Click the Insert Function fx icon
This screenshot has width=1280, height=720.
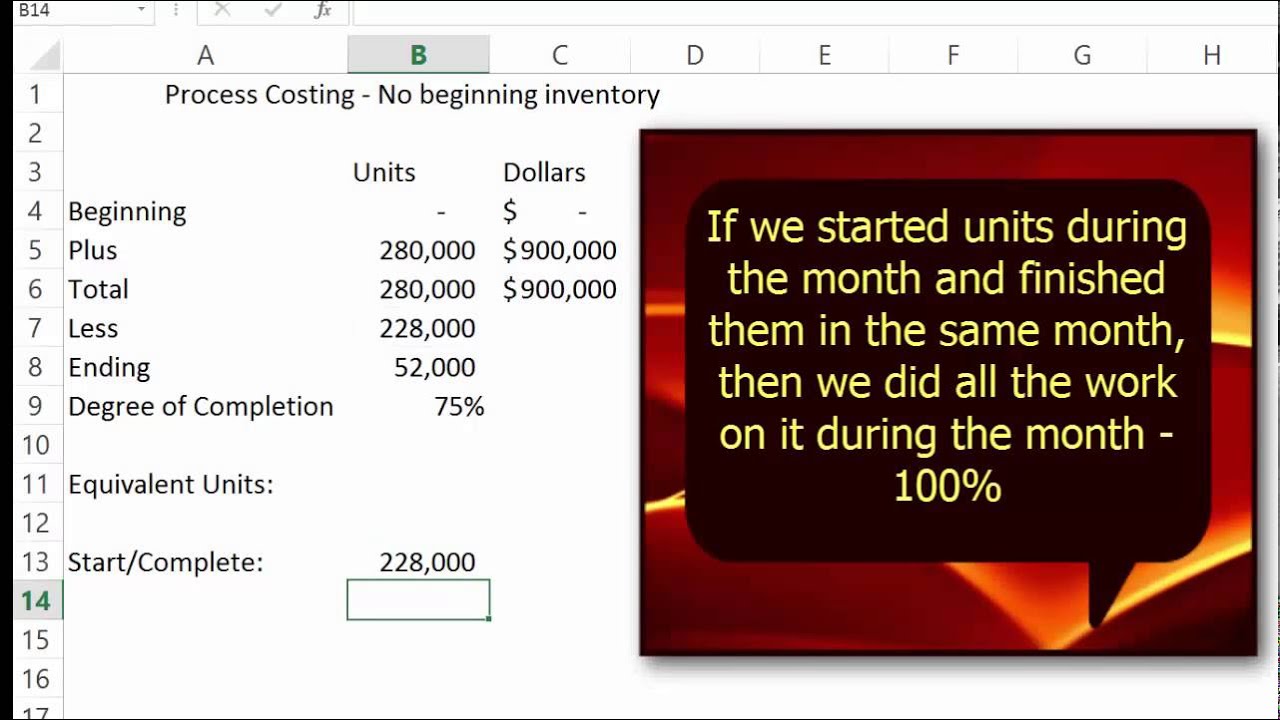pos(322,10)
